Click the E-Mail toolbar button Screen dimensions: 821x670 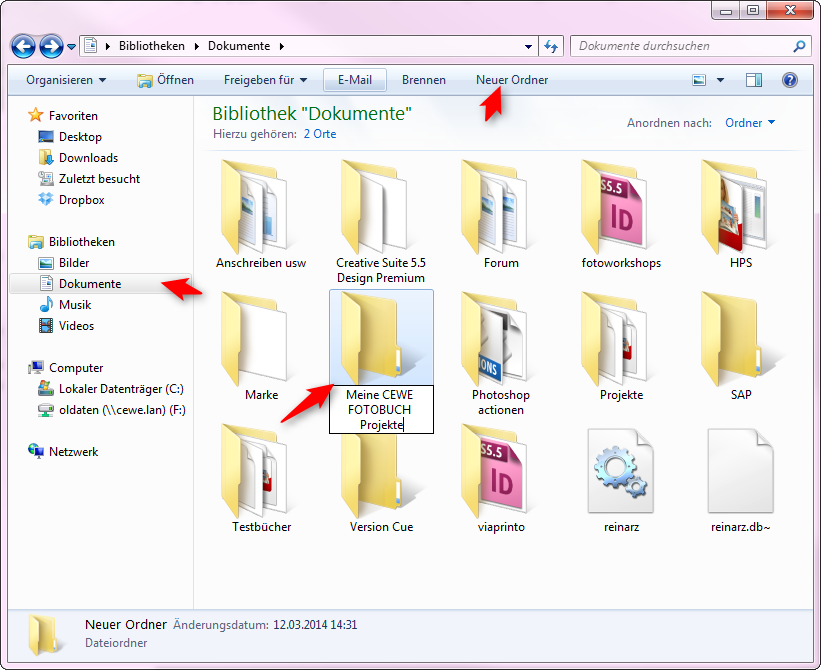click(355, 80)
